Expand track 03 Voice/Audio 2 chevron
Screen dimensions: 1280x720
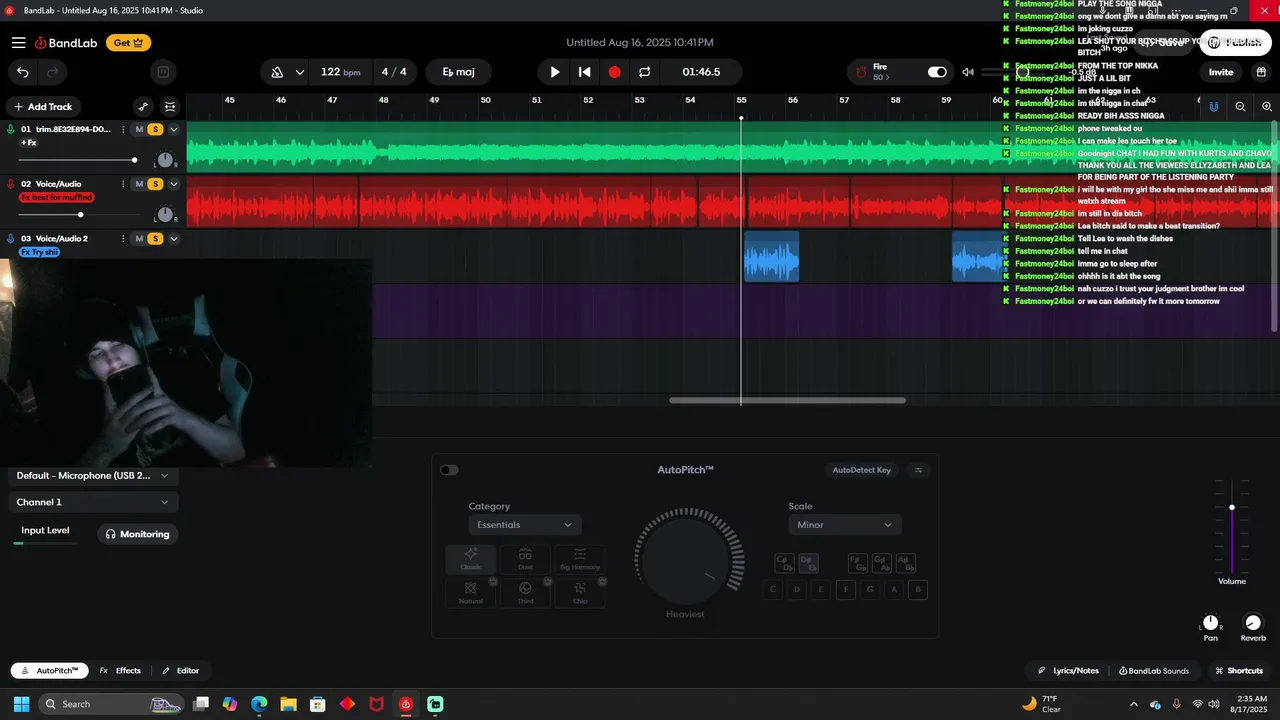point(174,239)
